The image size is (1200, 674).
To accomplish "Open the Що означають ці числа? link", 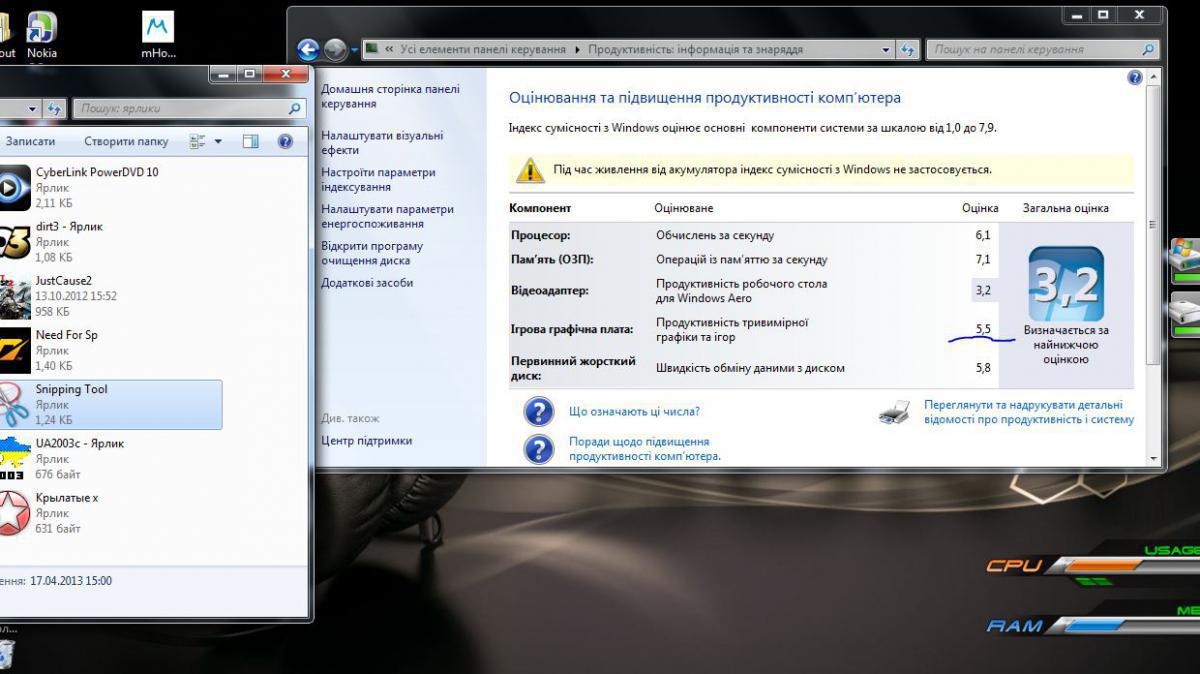I will (634, 411).
